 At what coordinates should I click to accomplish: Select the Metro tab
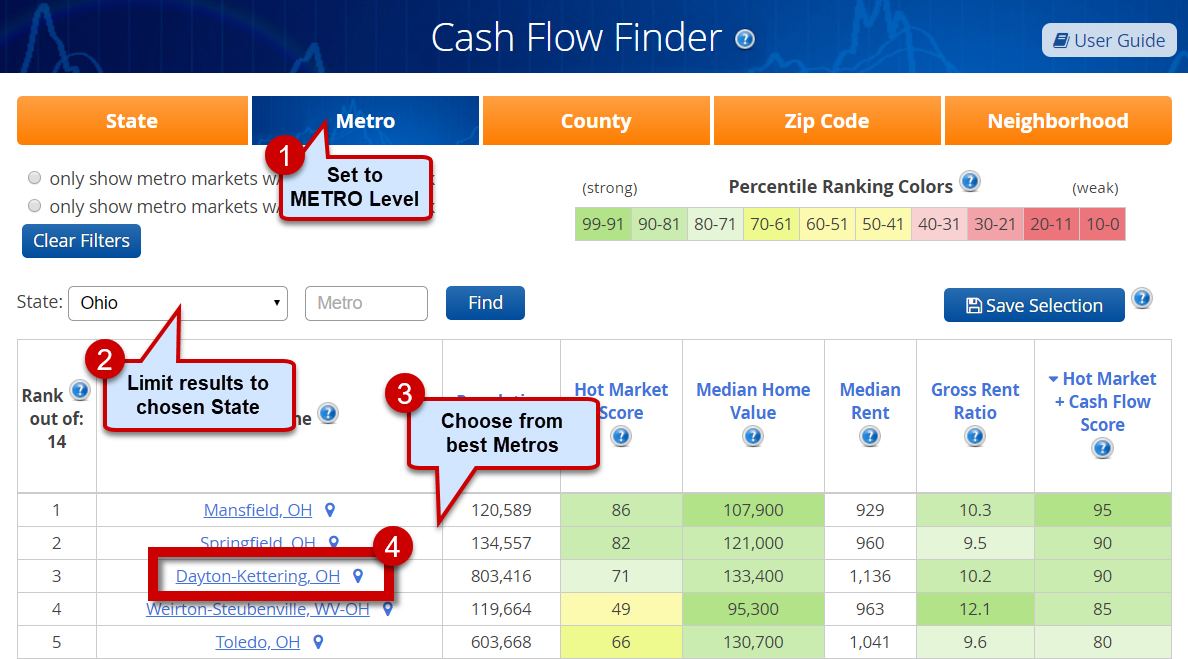(x=365, y=120)
